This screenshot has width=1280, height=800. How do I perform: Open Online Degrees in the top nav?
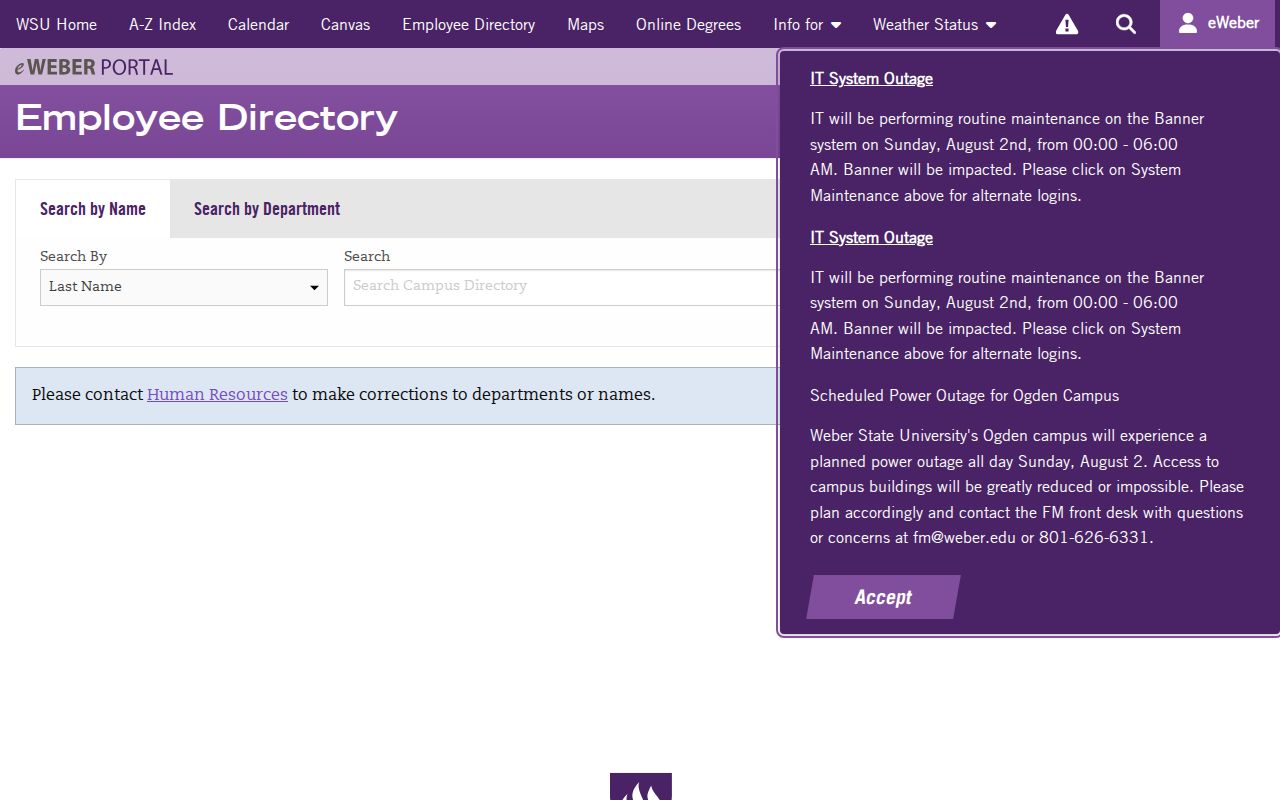click(x=688, y=24)
